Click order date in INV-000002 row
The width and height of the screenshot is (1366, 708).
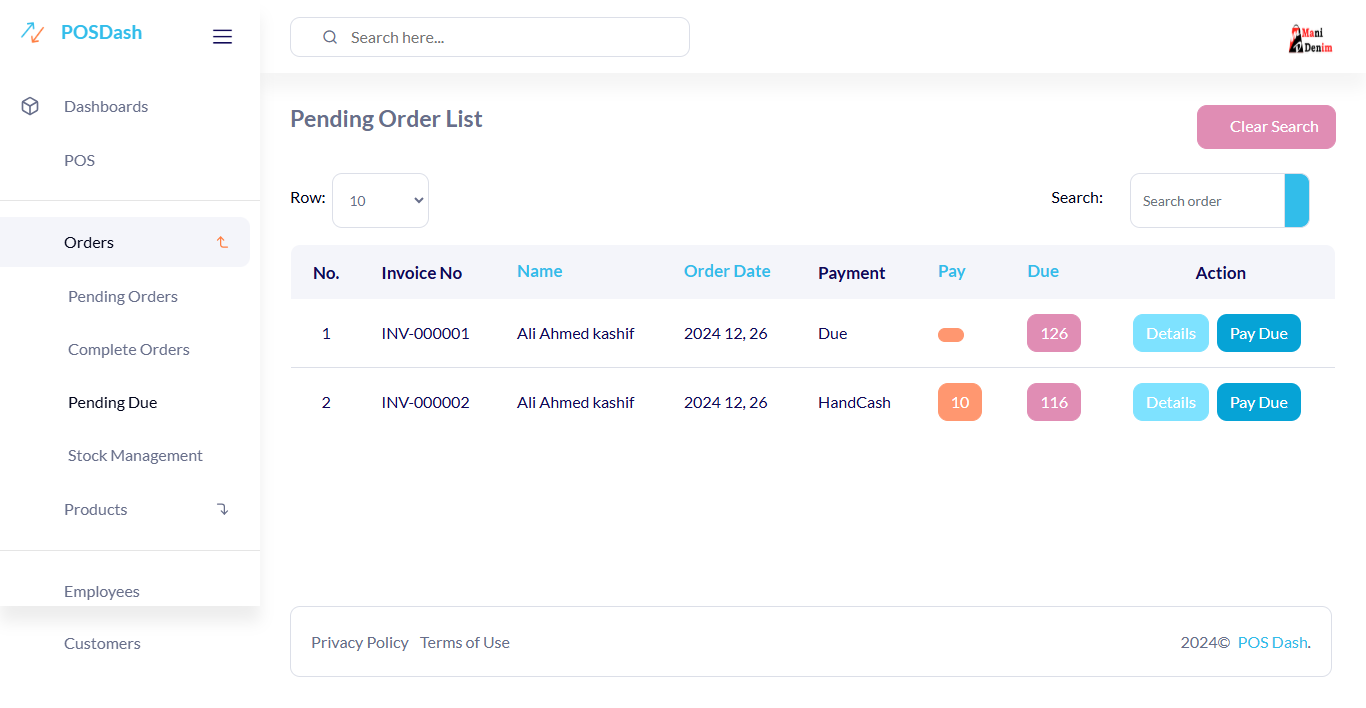[x=726, y=402]
